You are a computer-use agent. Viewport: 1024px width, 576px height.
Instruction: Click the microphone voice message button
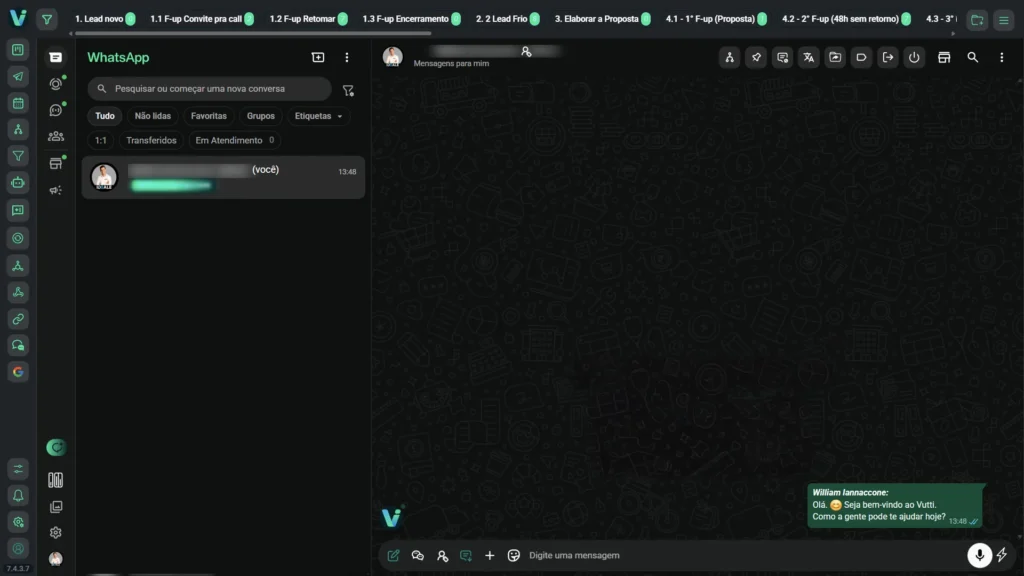click(978, 555)
